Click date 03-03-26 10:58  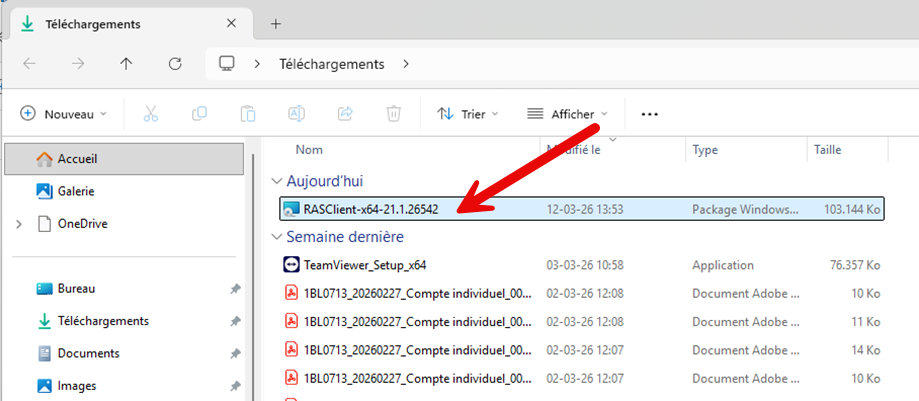coord(585,265)
